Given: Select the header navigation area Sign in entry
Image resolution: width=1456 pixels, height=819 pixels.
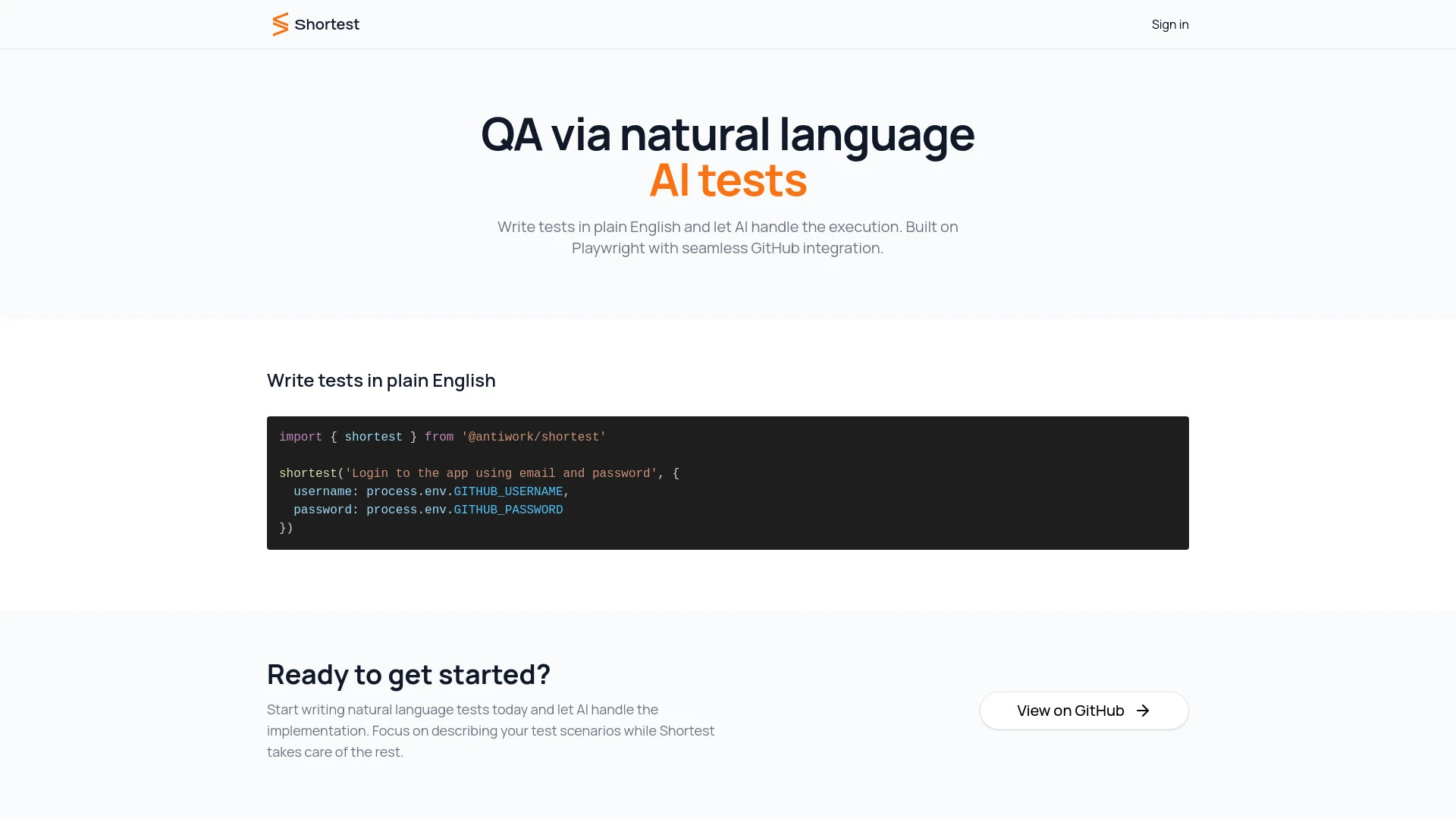Looking at the screenshot, I should click(x=1169, y=24).
